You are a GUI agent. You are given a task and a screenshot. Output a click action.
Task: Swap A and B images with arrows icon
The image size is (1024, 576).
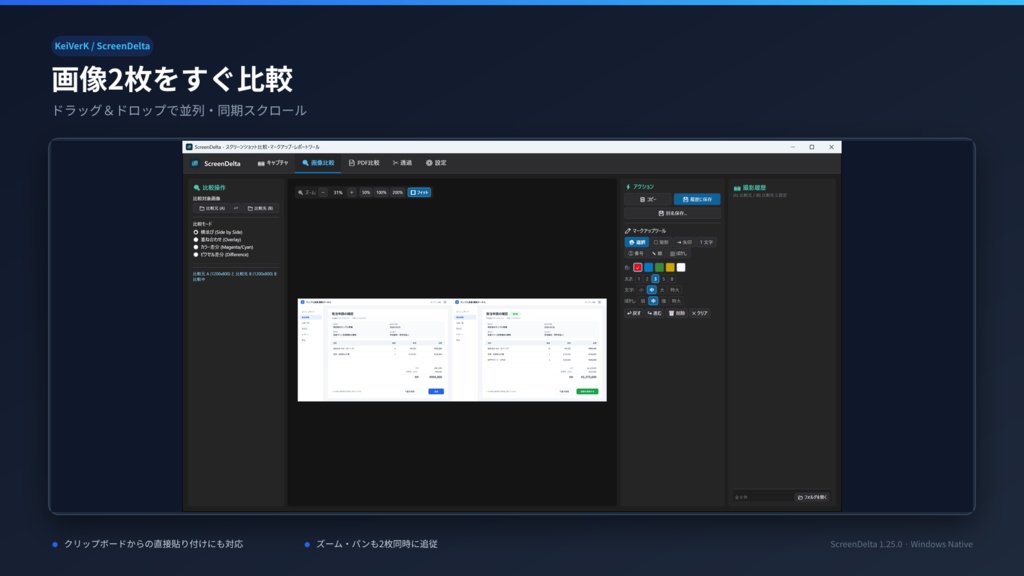[x=236, y=208]
